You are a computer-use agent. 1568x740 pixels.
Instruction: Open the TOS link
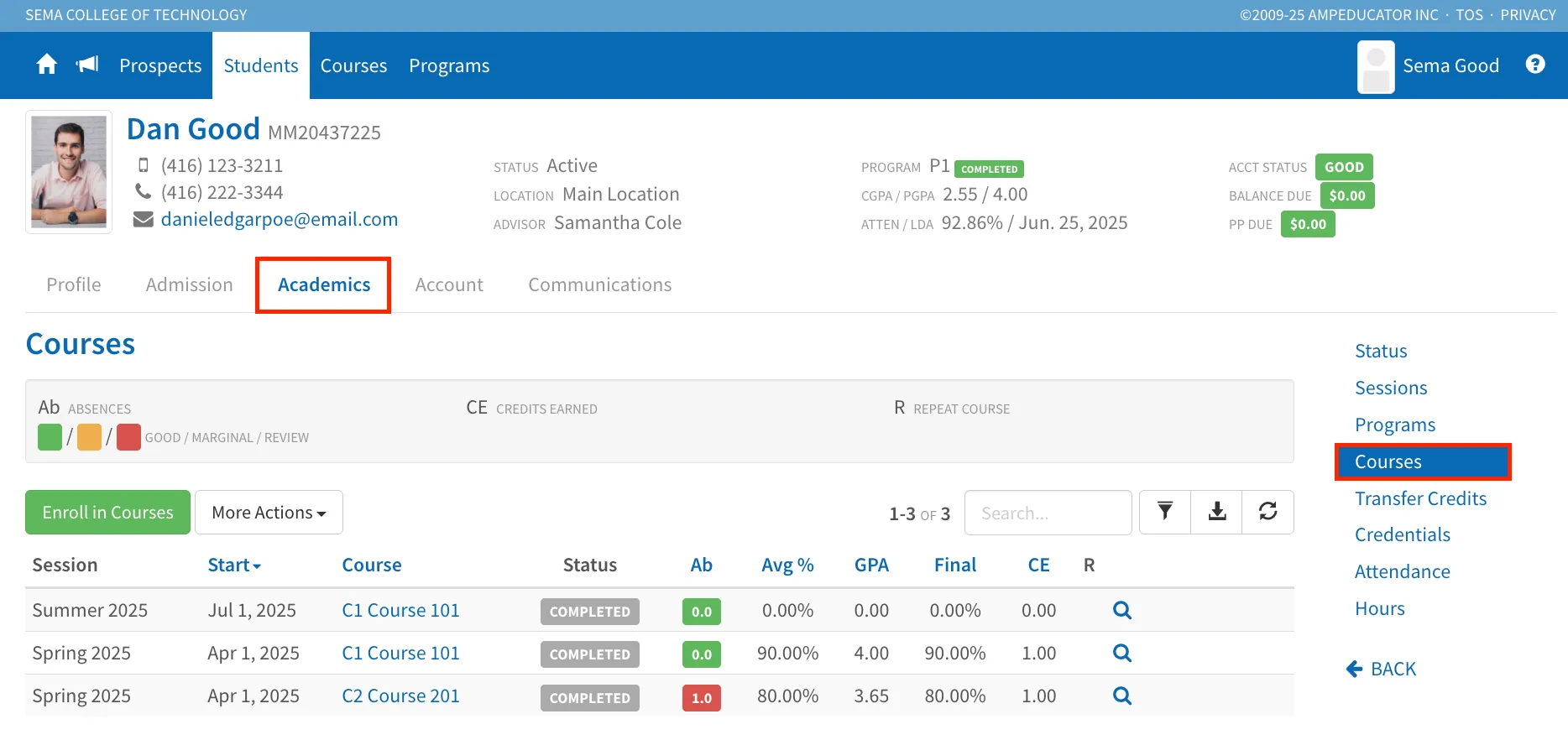coord(1469,15)
